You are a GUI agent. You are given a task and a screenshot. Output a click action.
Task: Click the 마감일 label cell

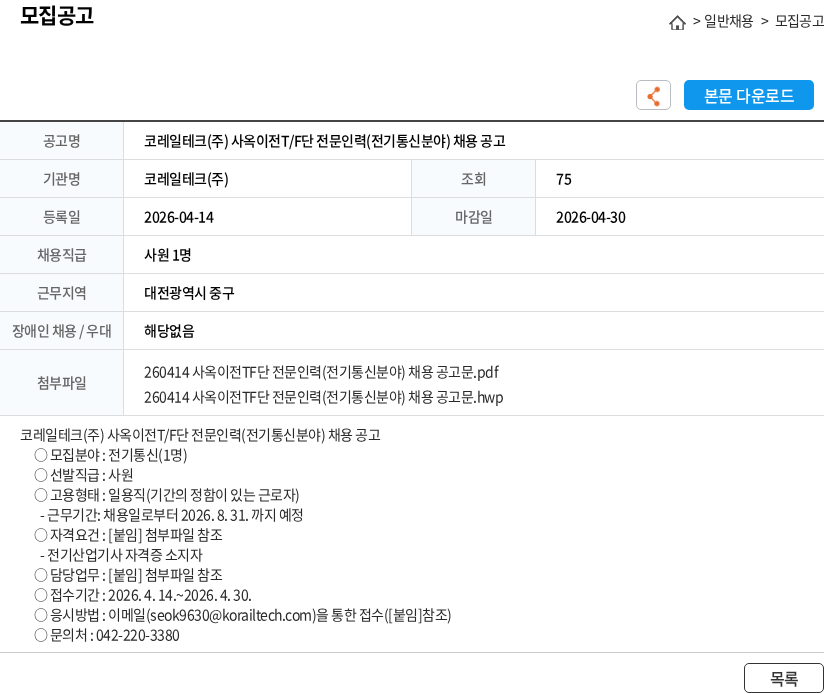tap(473, 217)
